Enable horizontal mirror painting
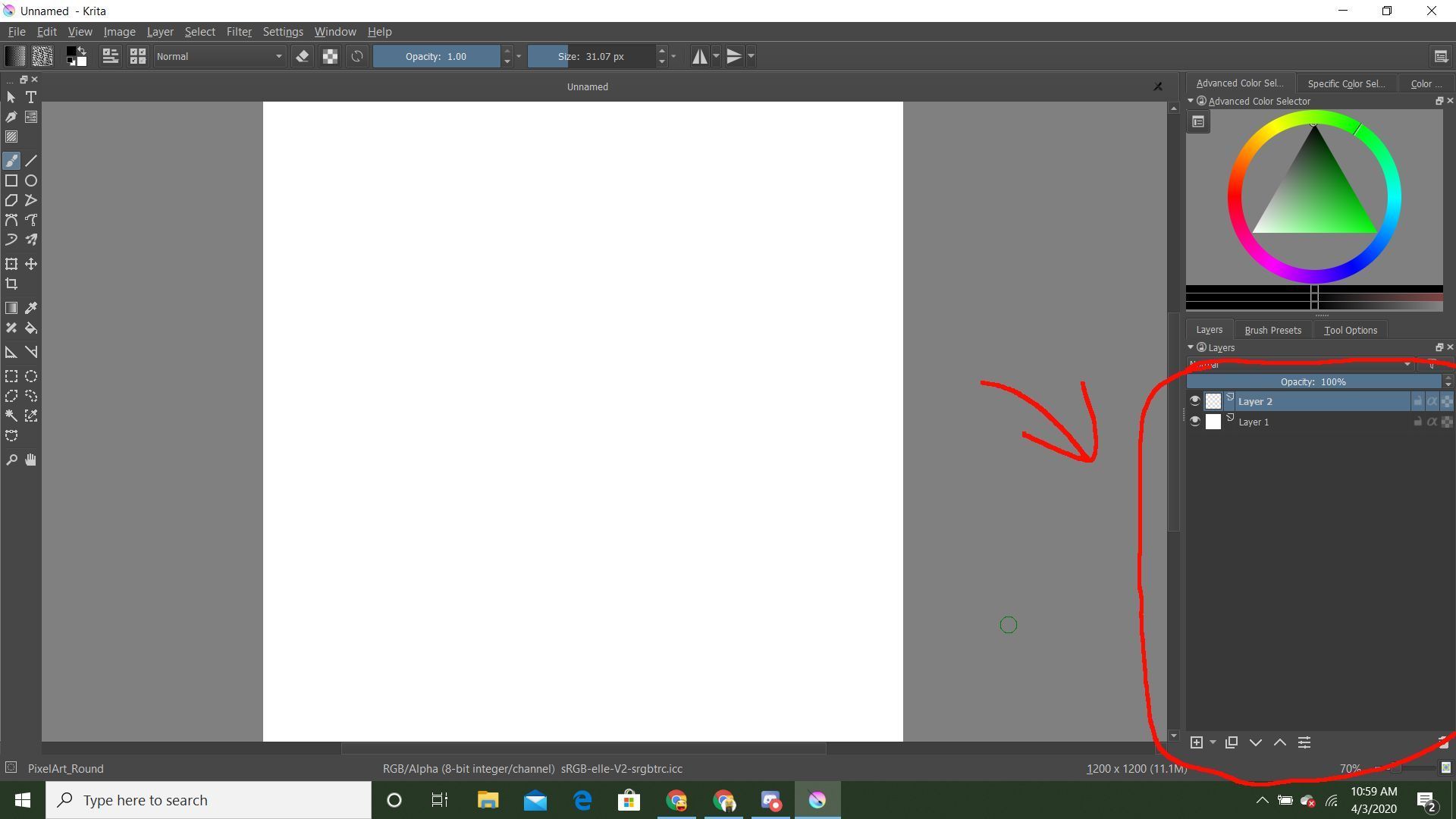 click(699, 55)
